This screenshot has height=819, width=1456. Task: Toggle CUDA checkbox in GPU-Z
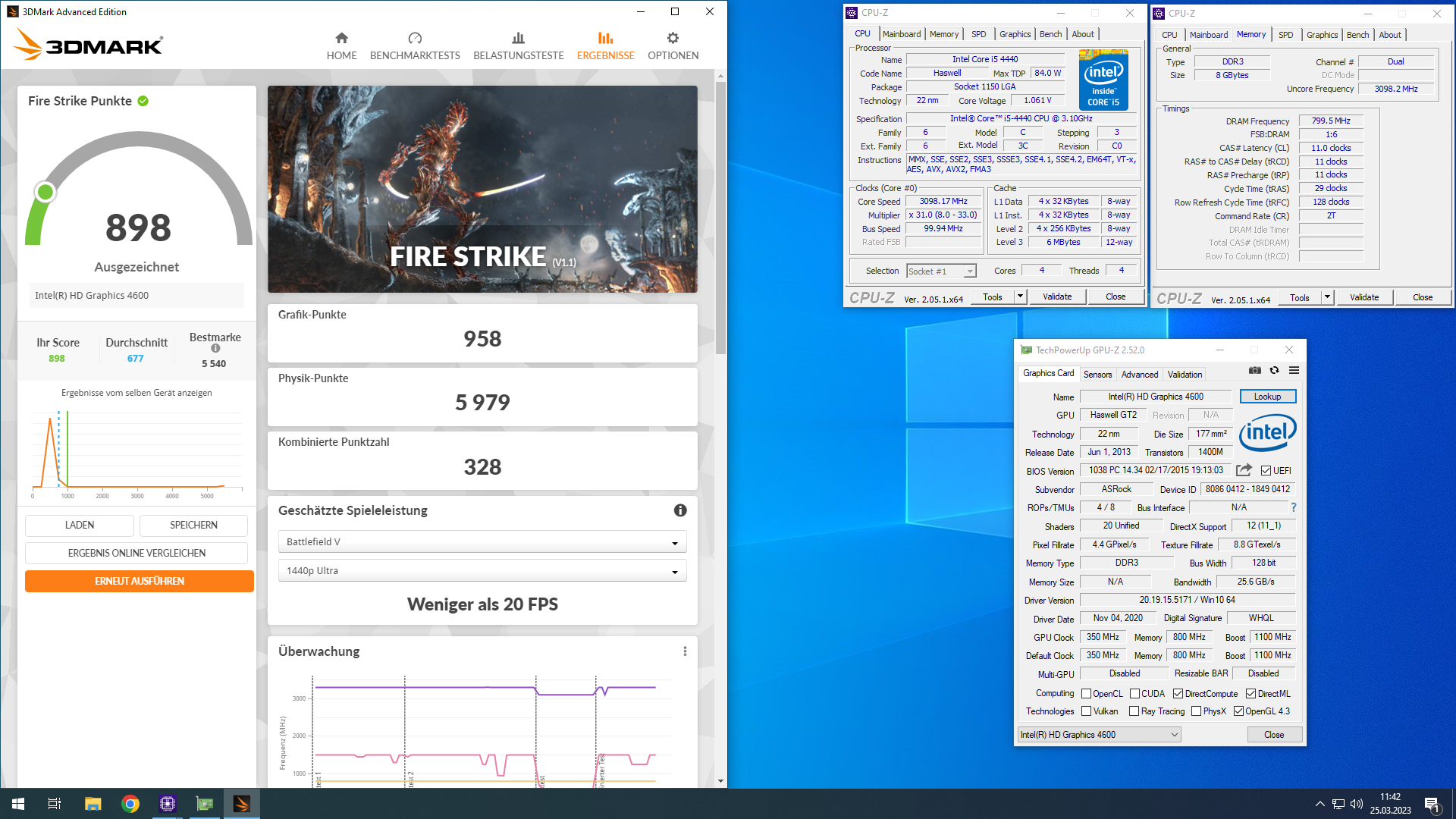(1134, 694)
